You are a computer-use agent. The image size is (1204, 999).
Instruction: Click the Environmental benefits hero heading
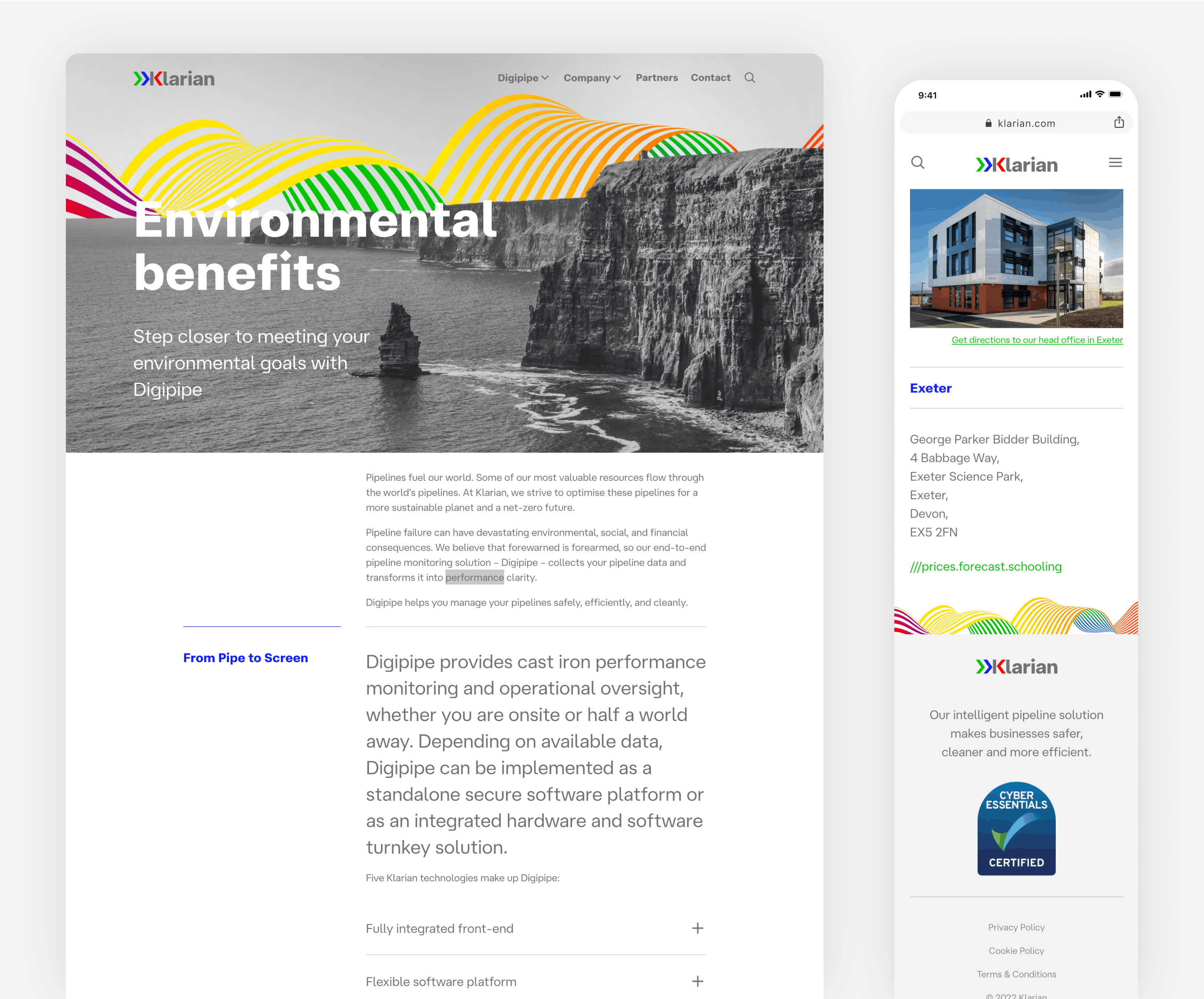tap(315, 245)
